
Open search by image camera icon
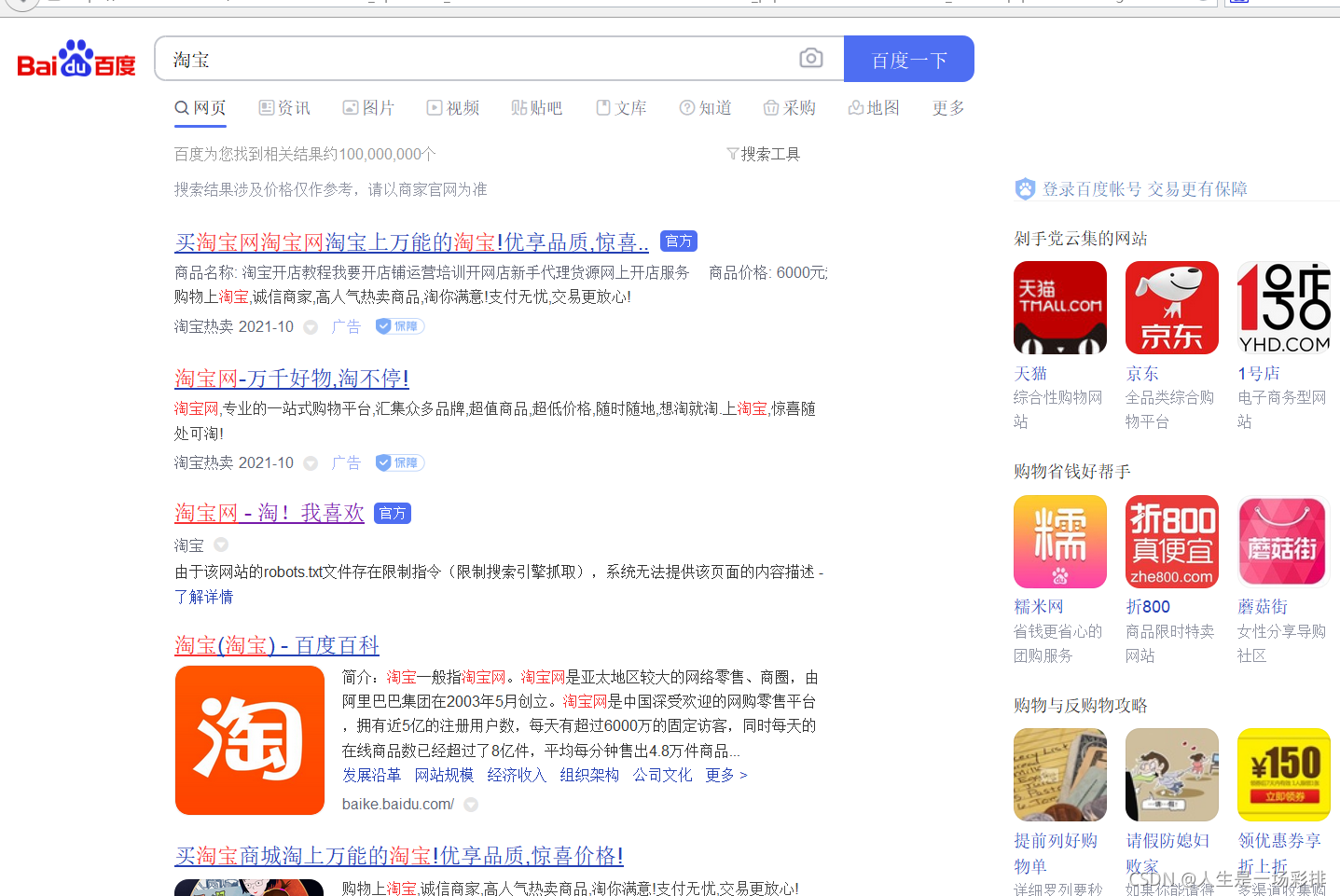[810, 58]
